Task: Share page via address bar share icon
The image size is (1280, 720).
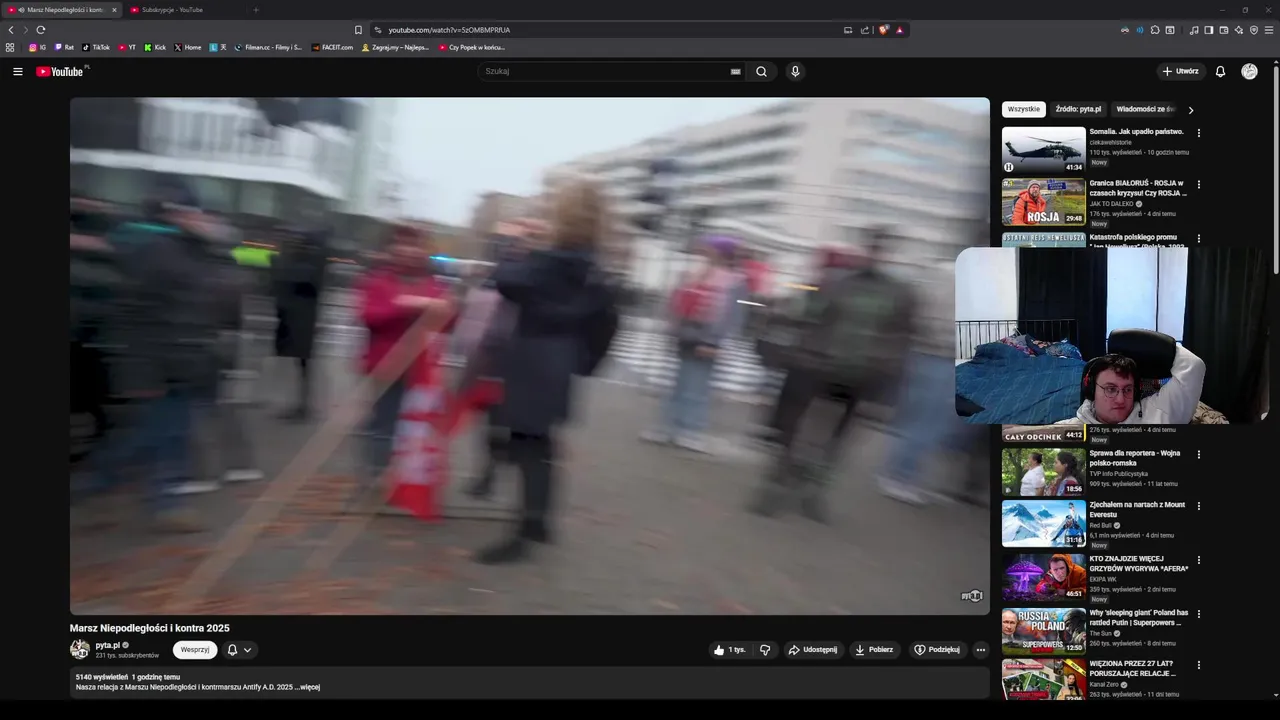Action: coord(864,30)
